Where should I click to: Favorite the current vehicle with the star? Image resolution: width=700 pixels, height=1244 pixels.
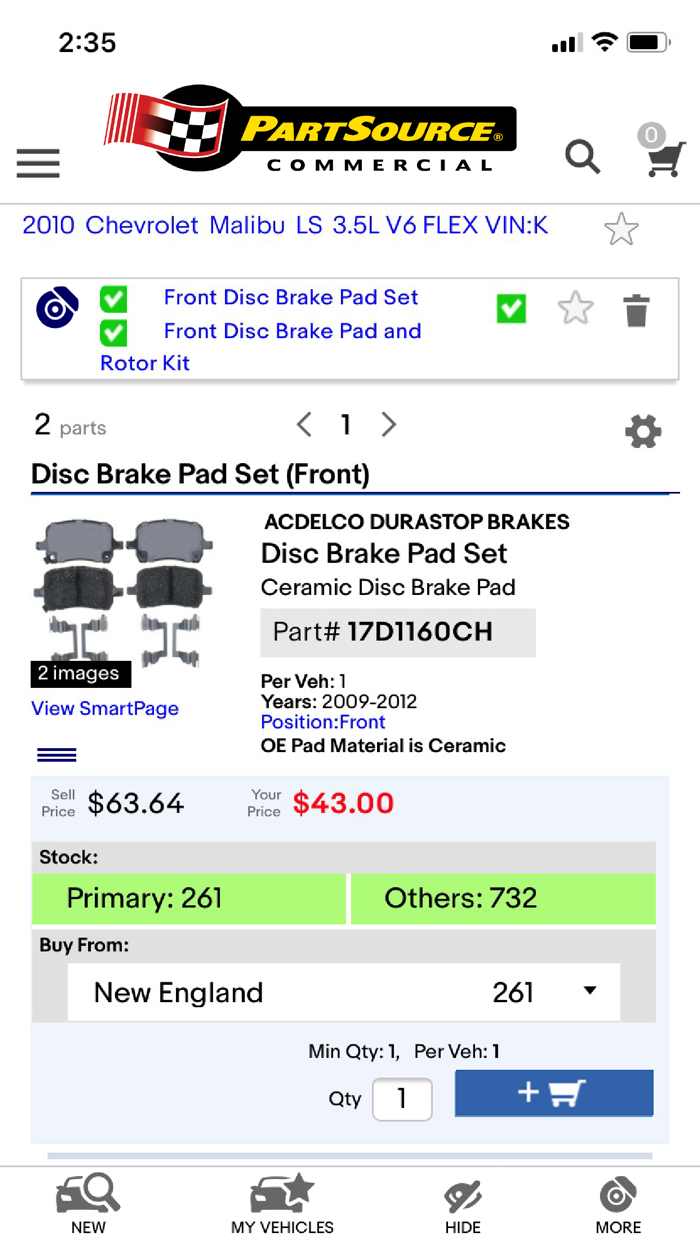(x=621, y=229)
